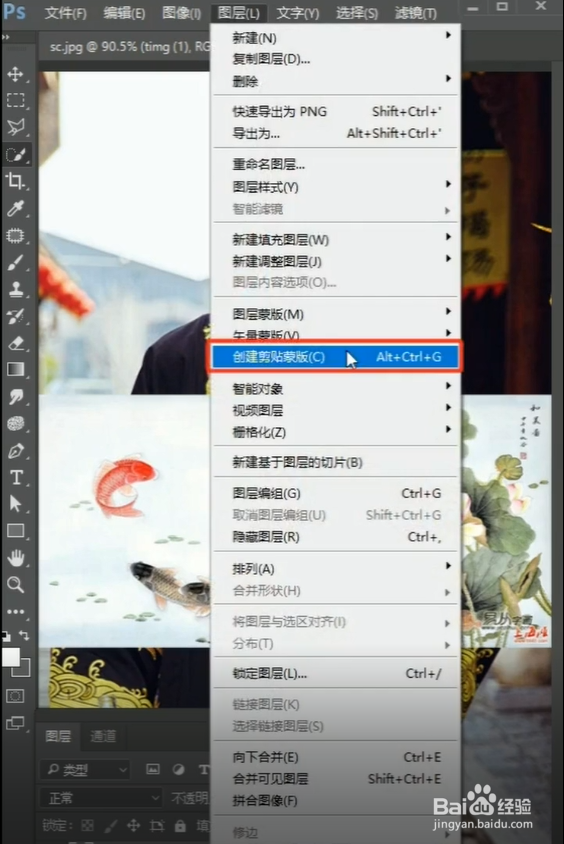Image resolution: width=564 pixels, height=844 pixels.
Task: Click the Change Screen Mode icon
Action: 15,723
